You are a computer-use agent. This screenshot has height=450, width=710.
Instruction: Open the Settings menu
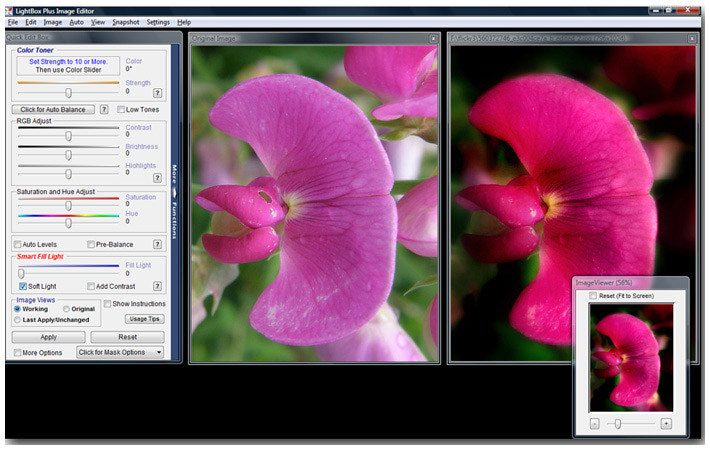158,21
